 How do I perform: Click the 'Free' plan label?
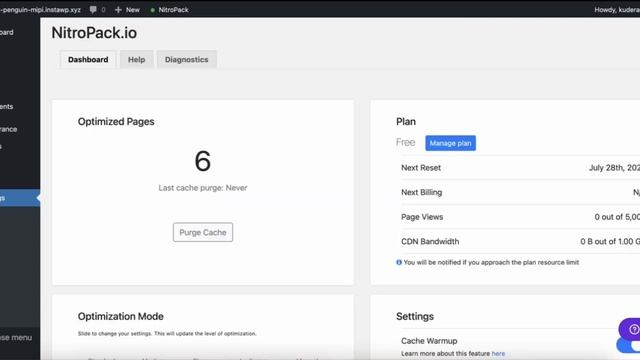405,142
